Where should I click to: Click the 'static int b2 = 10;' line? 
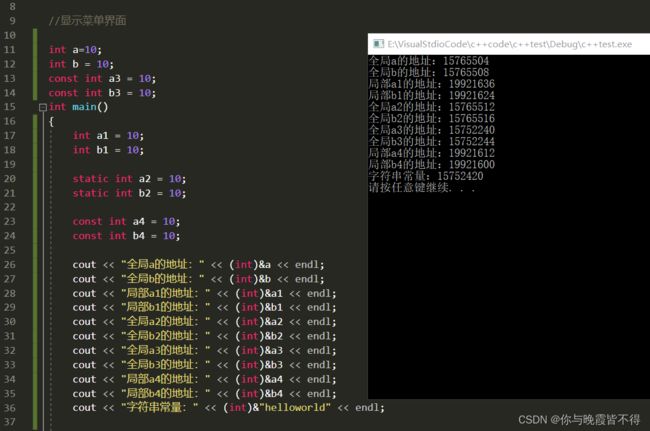click(129, 193)
